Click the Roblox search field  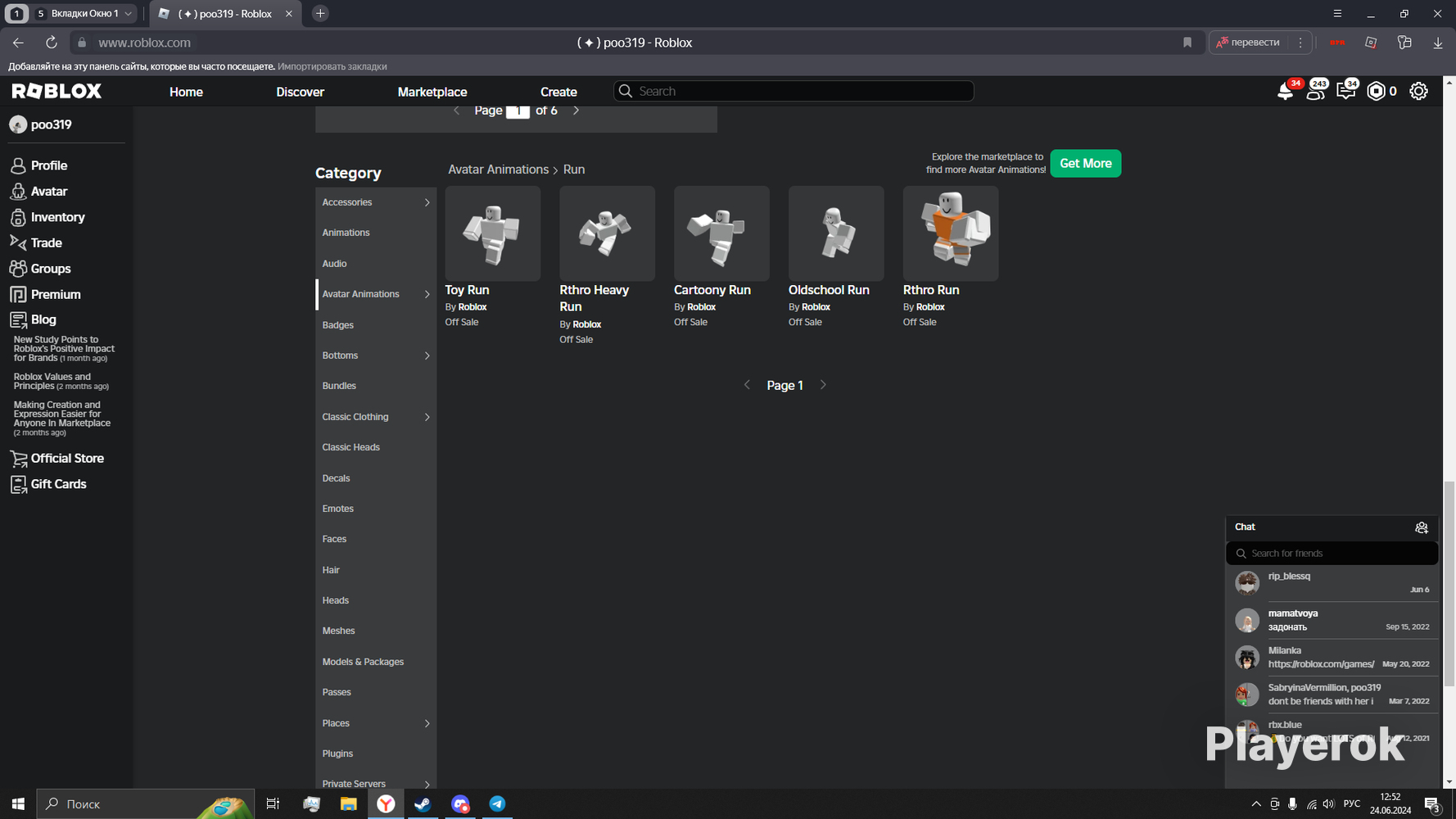click(794, 91)
